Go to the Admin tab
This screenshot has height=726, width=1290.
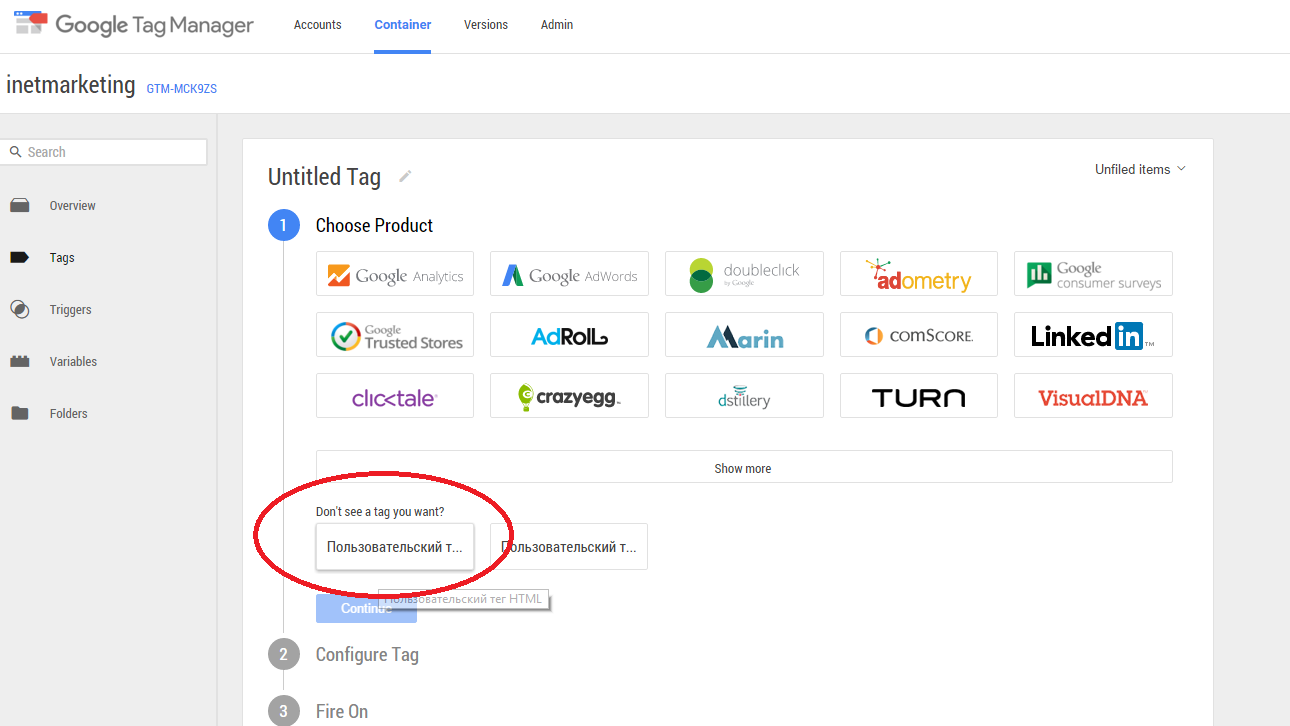click(557, 25)
